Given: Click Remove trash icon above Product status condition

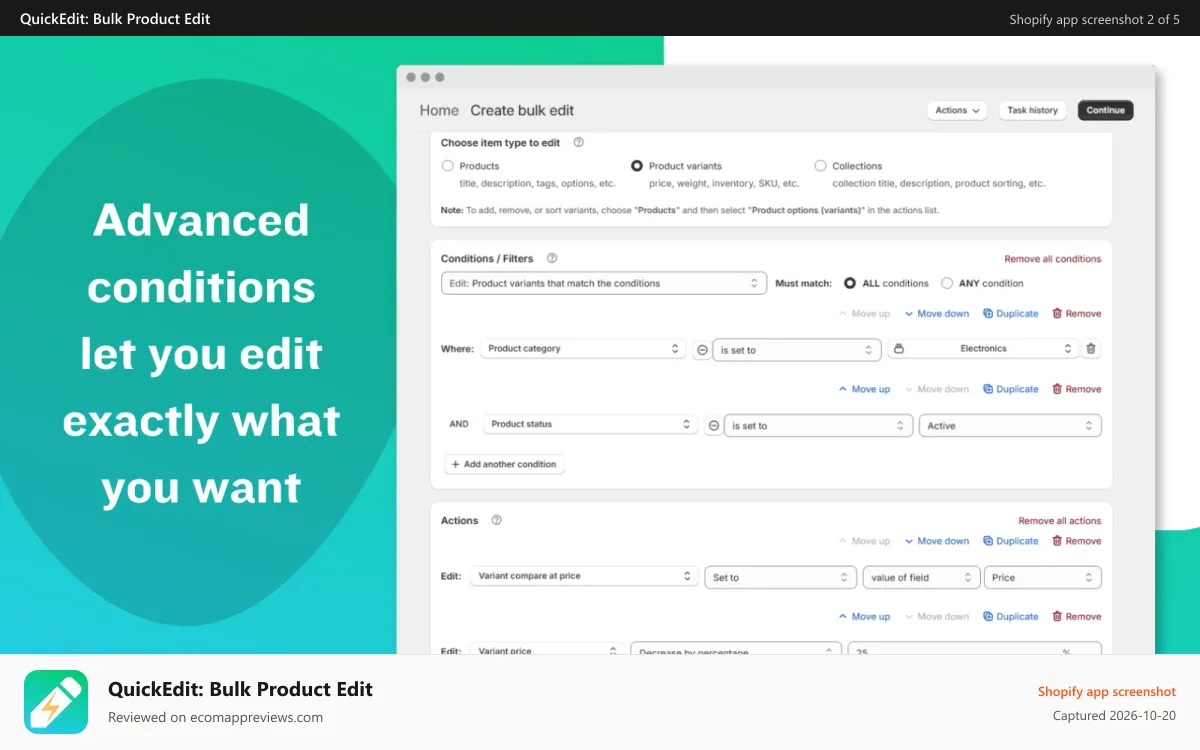Looking at the screenshot, I should pos(1057,389).
